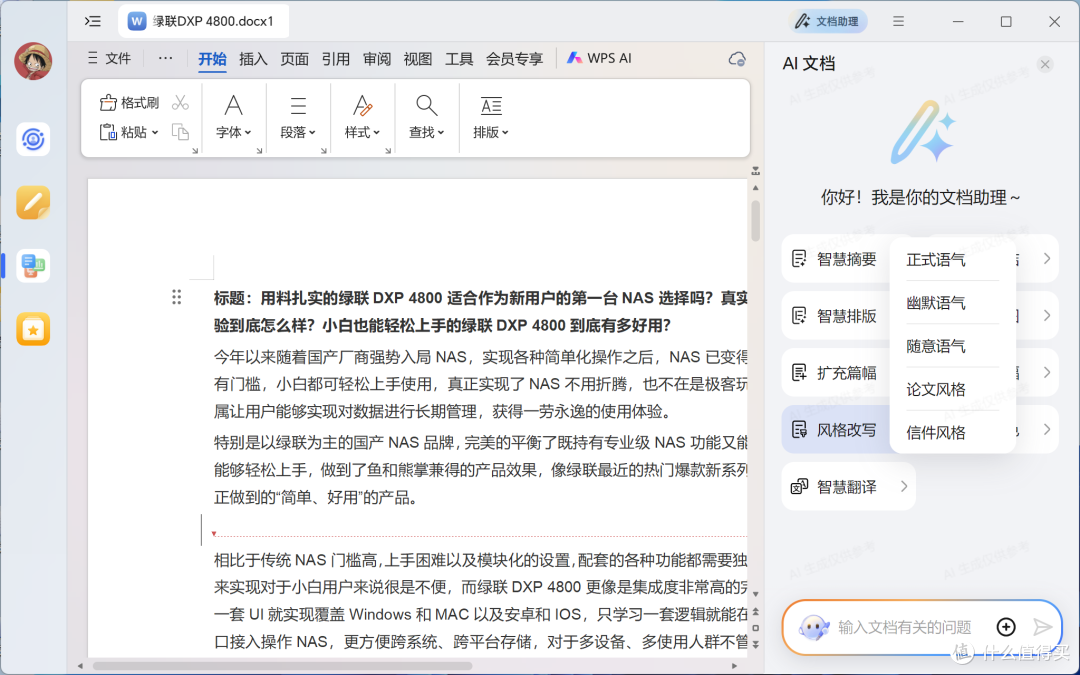Click the 扩充篇幅 button

click(x=835, y=373)
